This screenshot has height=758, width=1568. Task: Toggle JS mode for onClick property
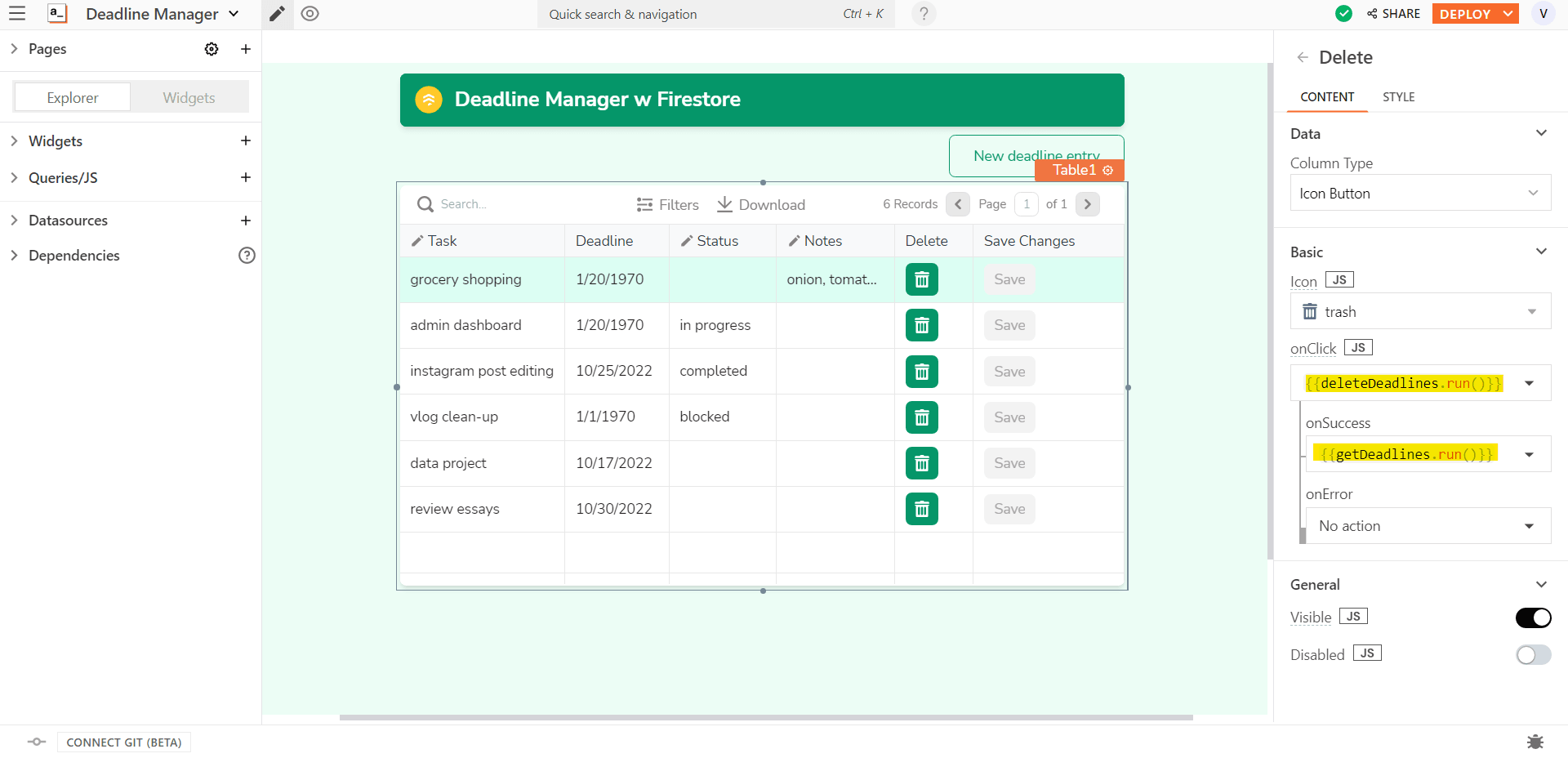[x=1357, y=348]
